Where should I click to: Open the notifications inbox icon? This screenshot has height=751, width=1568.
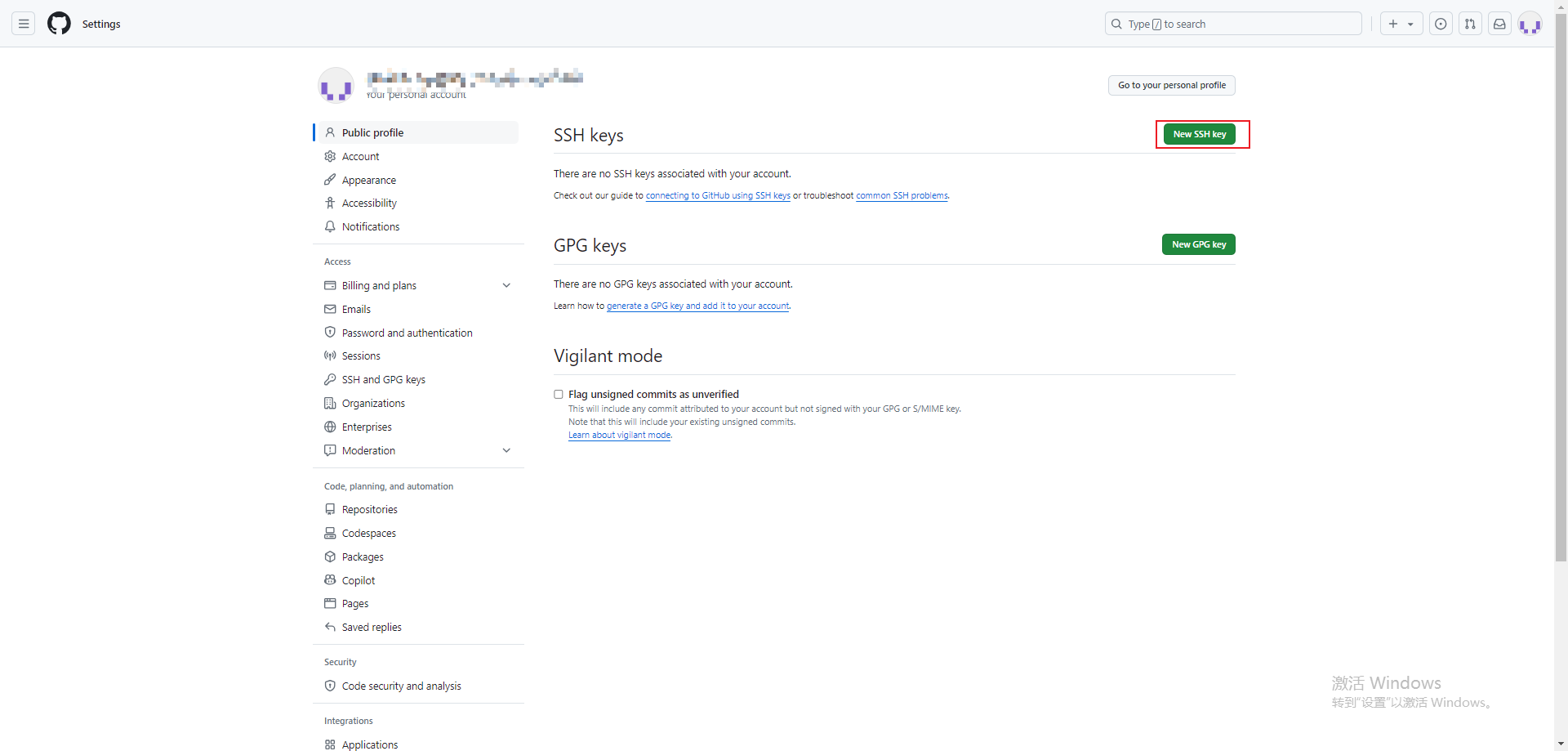tap(1499, 24)
